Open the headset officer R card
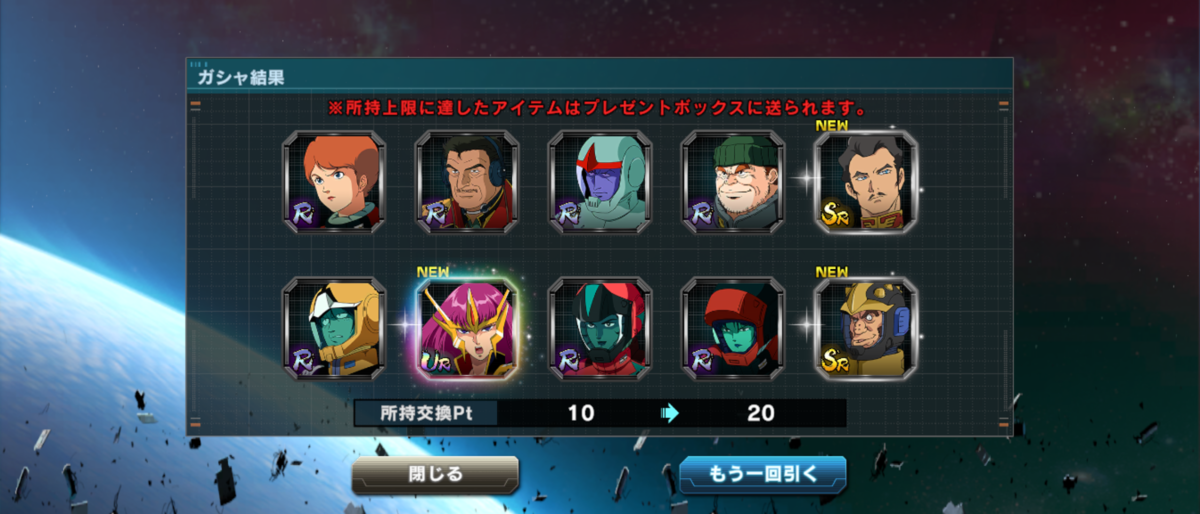The height and width of the screenshot is (514, 1200). pyautogui.click(x=467, y=182)
